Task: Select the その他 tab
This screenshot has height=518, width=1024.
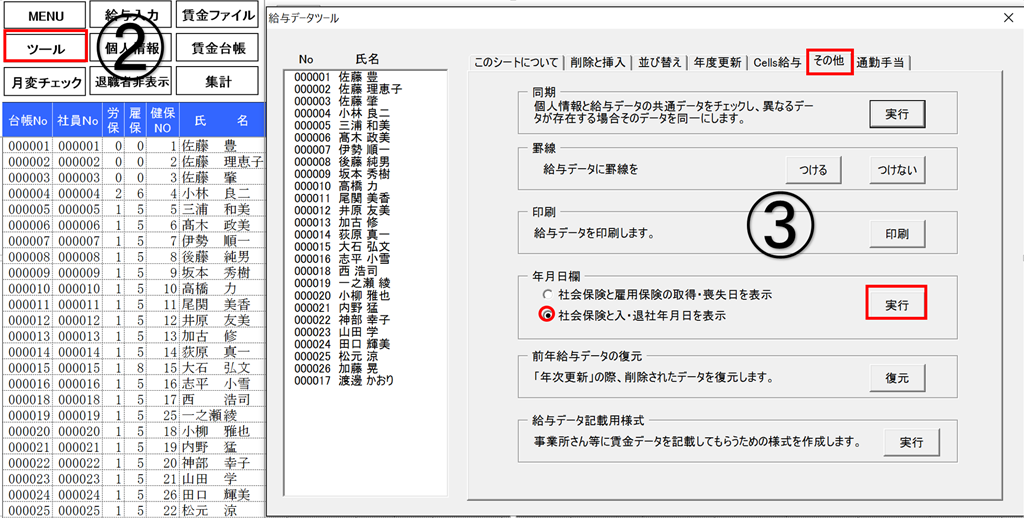Action: point(829,61)
